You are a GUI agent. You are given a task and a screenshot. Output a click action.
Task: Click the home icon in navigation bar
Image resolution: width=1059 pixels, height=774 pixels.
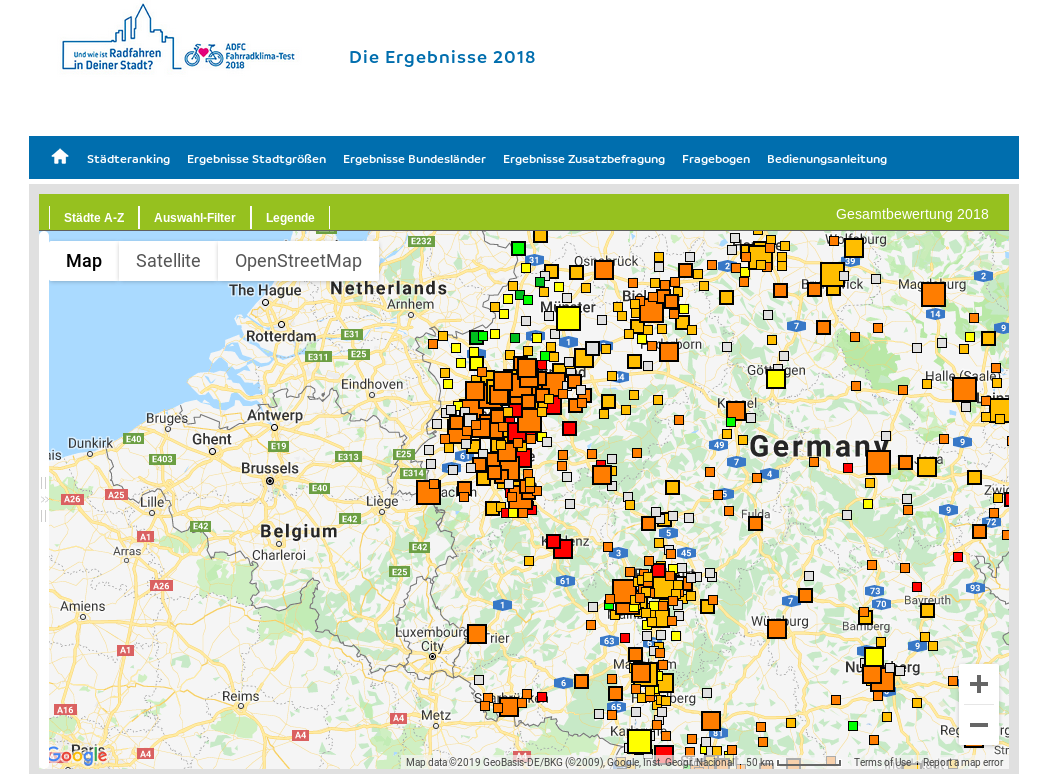(x=60, y=157)
